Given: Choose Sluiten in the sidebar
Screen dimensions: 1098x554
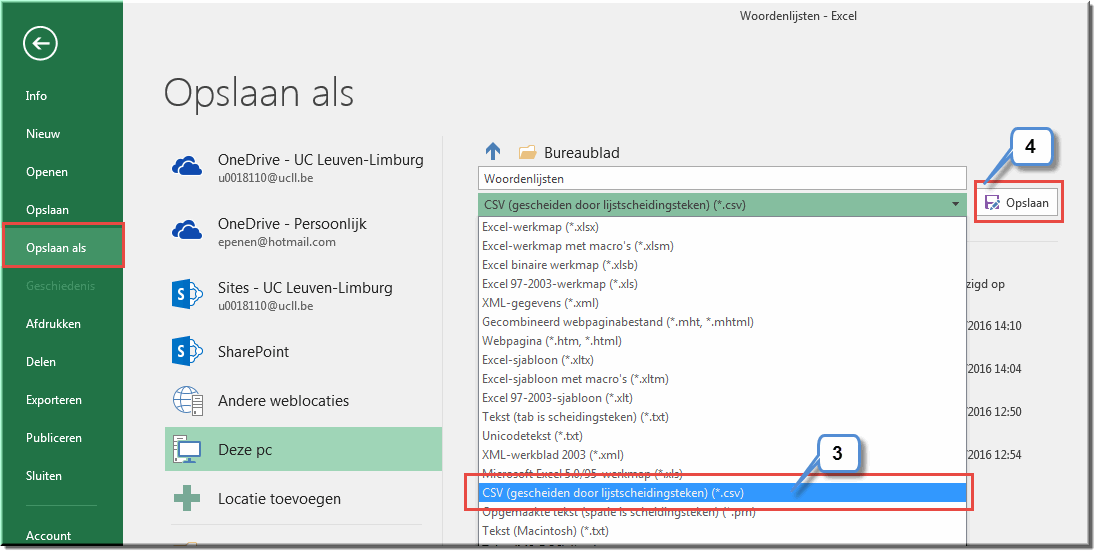Looking at the screenshot, I should [x=43, y=476].
